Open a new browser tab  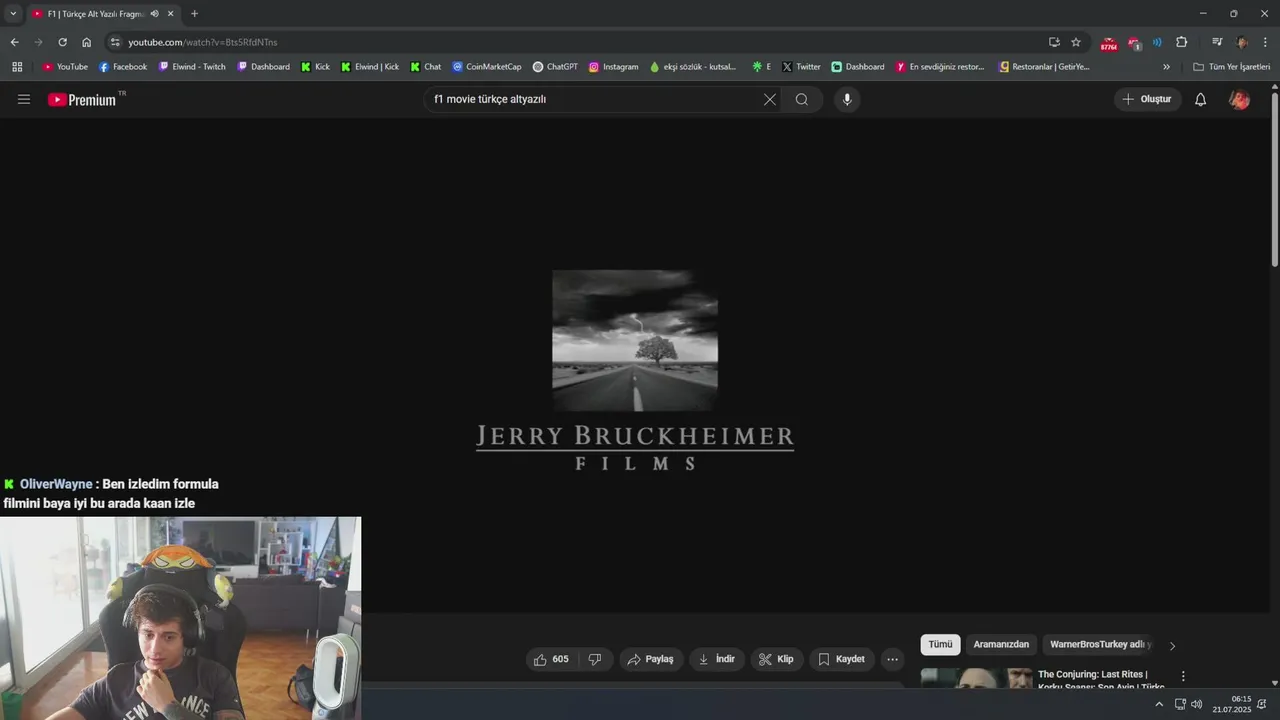coord(194,14)
